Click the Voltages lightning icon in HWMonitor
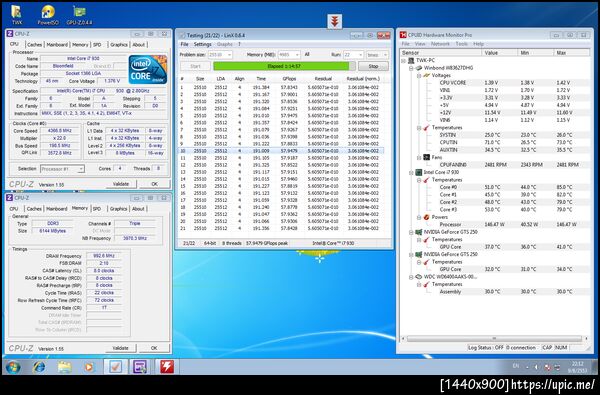Screen dimensions: 600x395 pyautogui.click(x=427, y=75)
